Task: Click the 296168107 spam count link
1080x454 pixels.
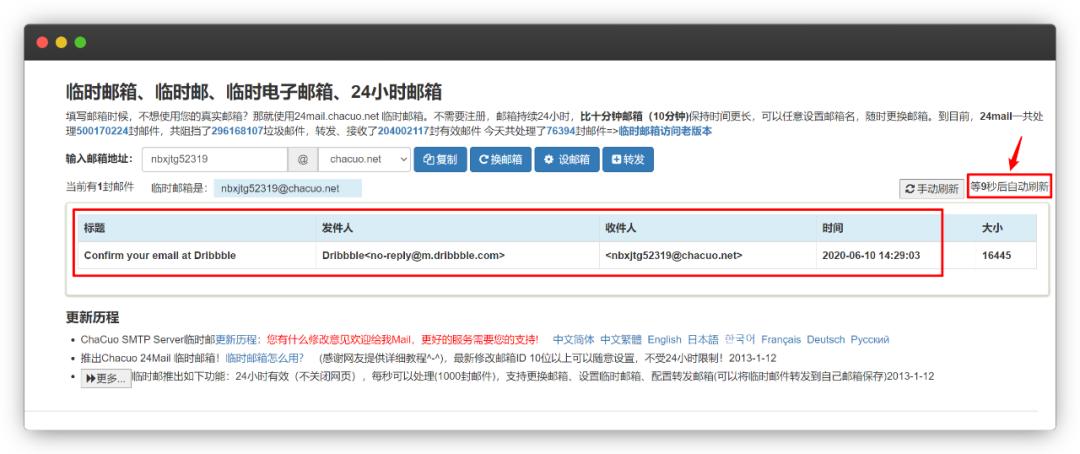Action: [x=238, y=130]
